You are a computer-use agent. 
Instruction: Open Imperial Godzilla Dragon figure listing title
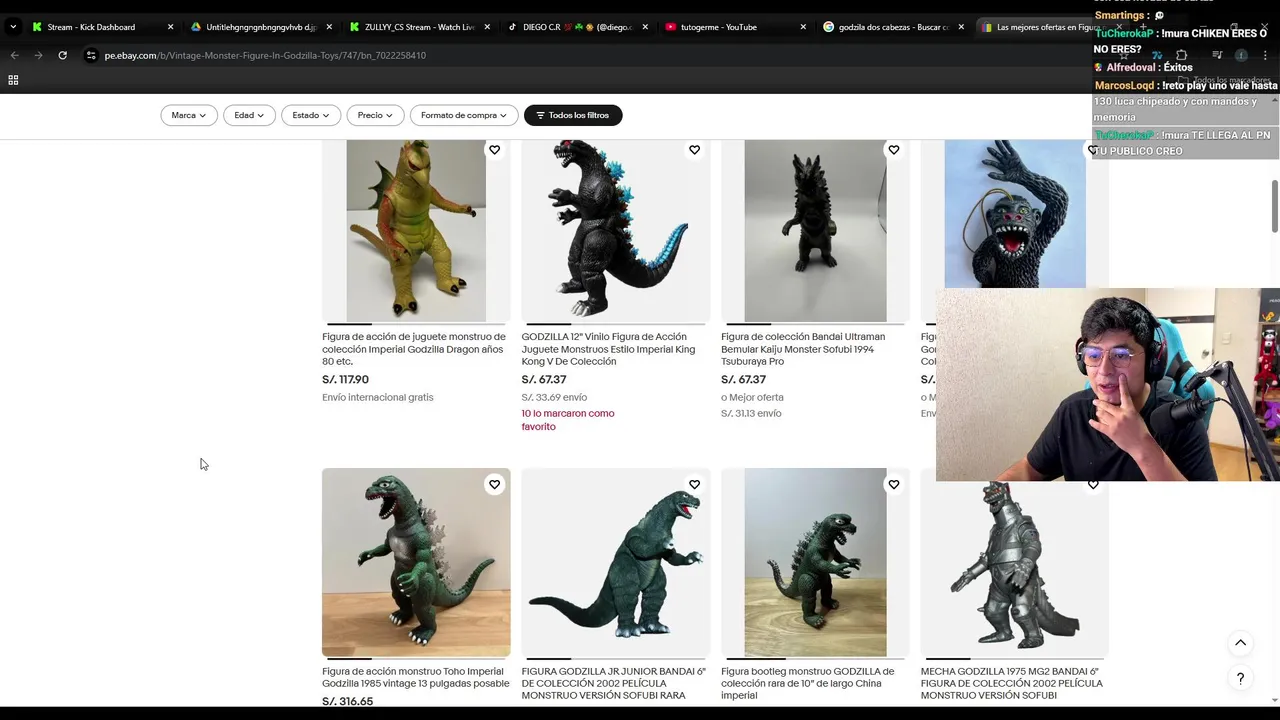pos(414,349)
